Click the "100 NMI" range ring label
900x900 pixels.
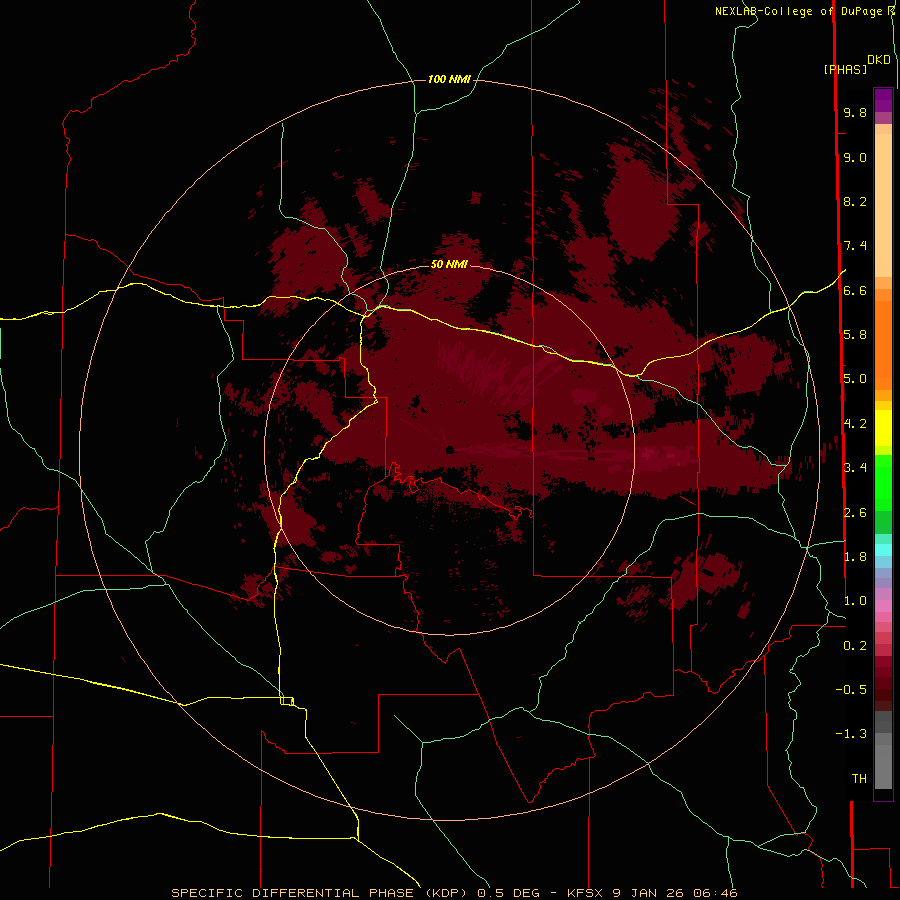[449, 79]
